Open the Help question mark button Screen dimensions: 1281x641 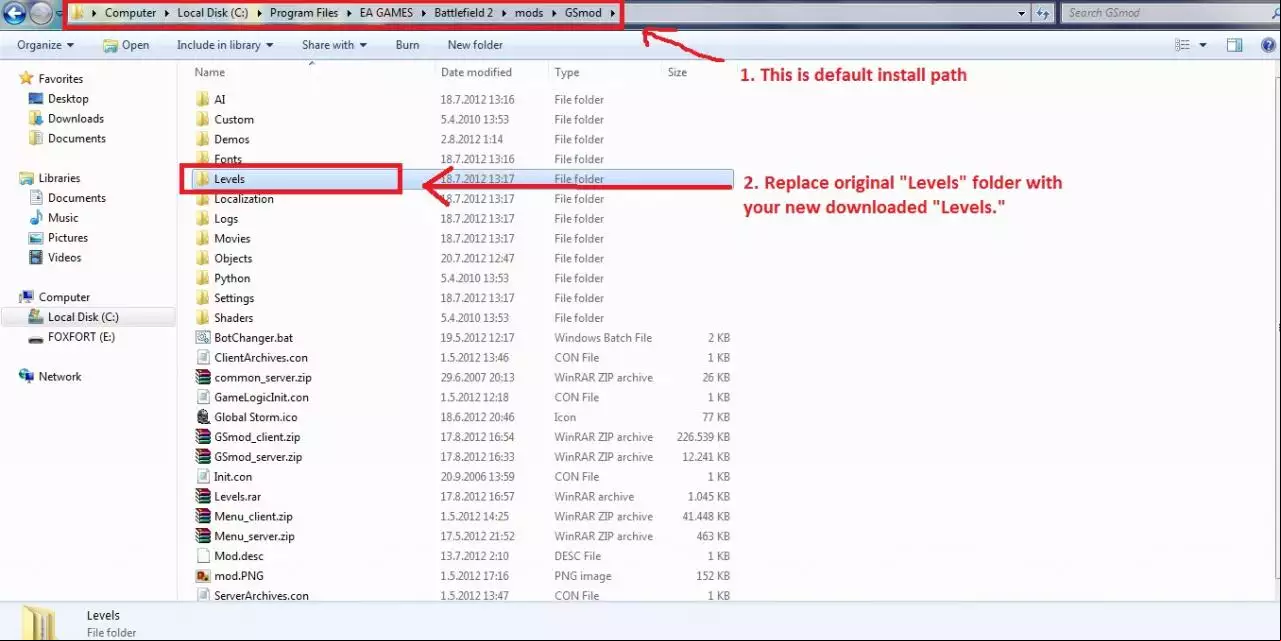click(x=1266, y=45)
